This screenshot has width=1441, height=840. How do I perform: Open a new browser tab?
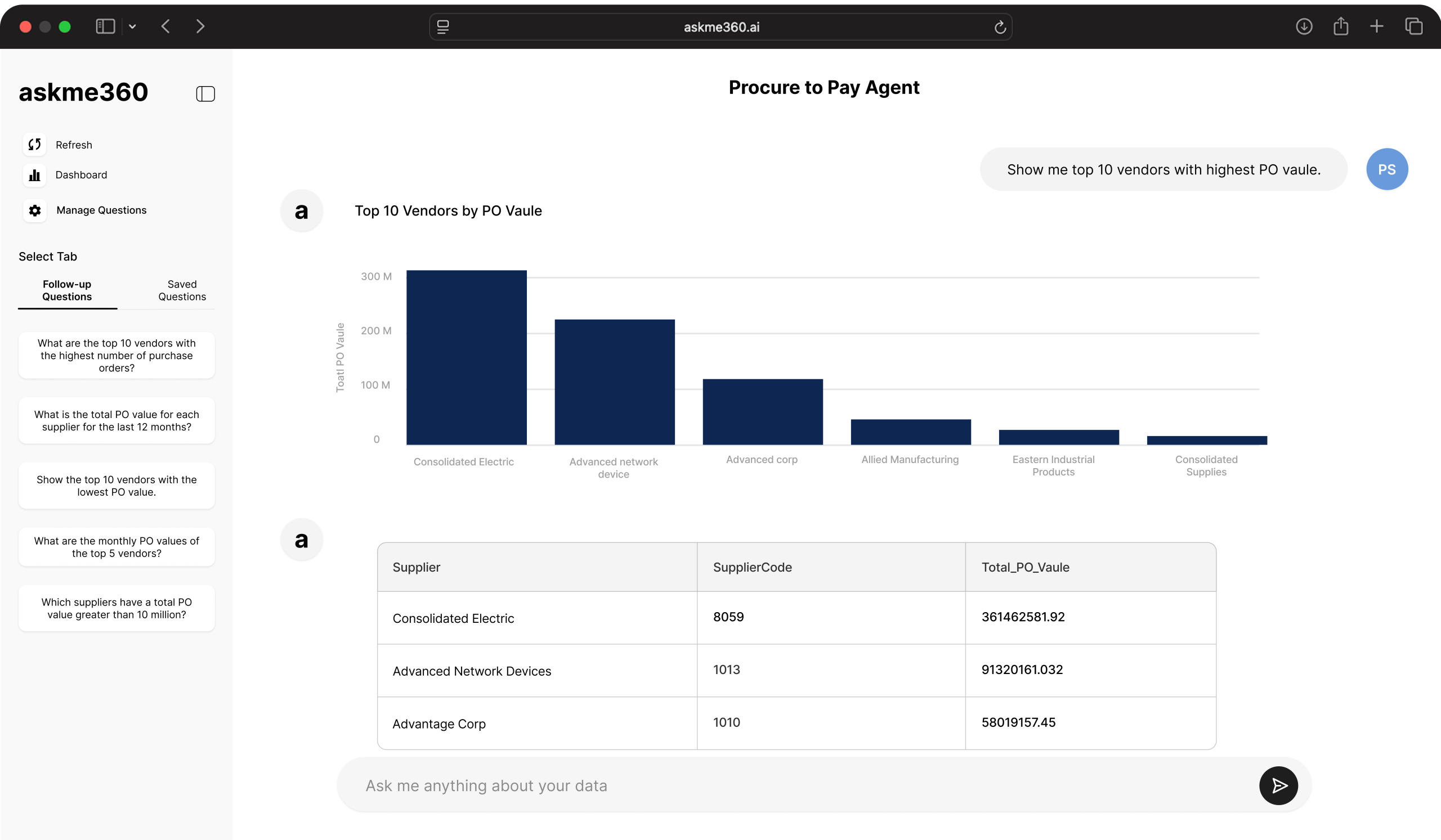click(1376, 26)
